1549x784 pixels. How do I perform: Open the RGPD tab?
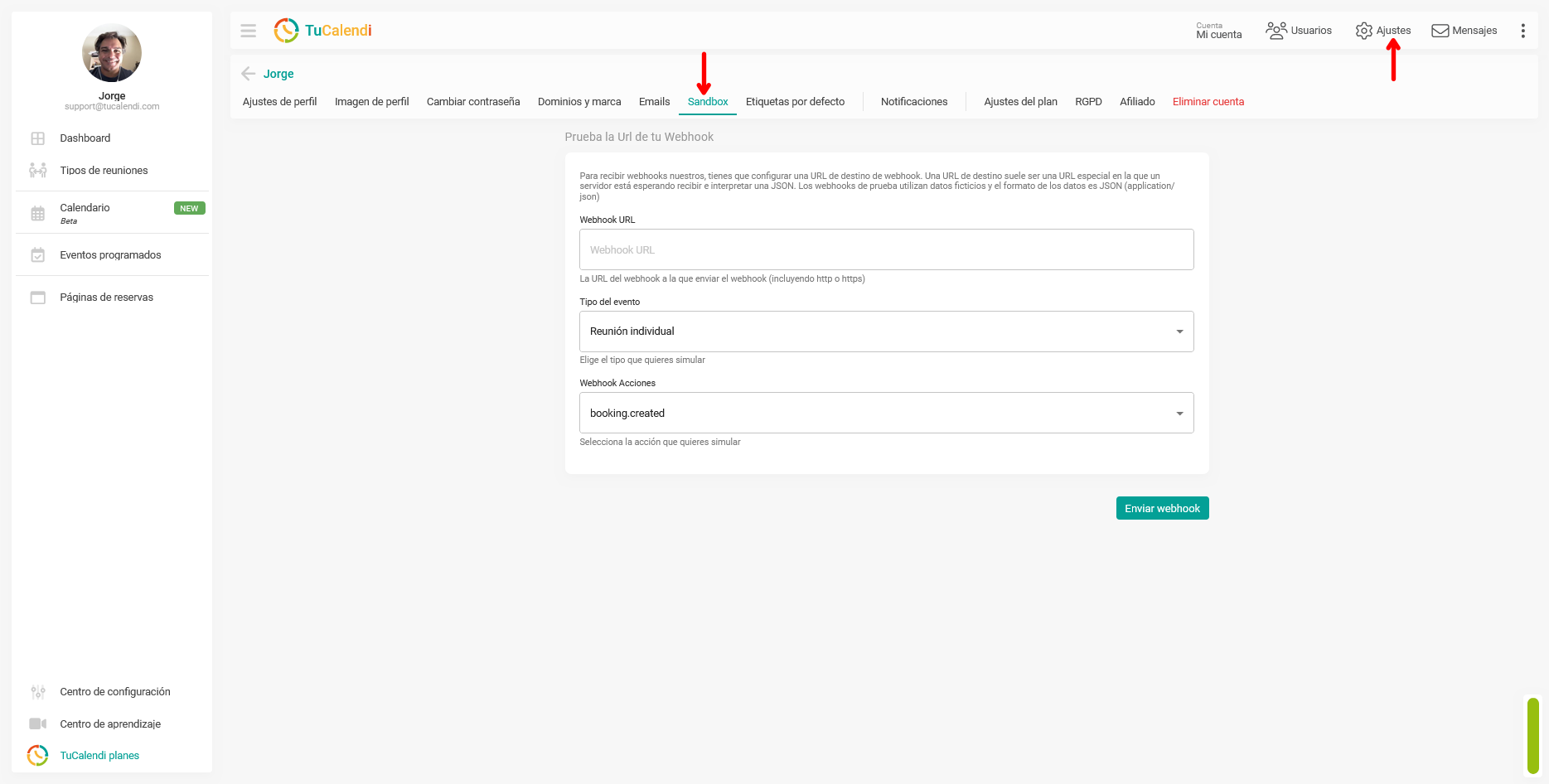(x=1088, y=102)
